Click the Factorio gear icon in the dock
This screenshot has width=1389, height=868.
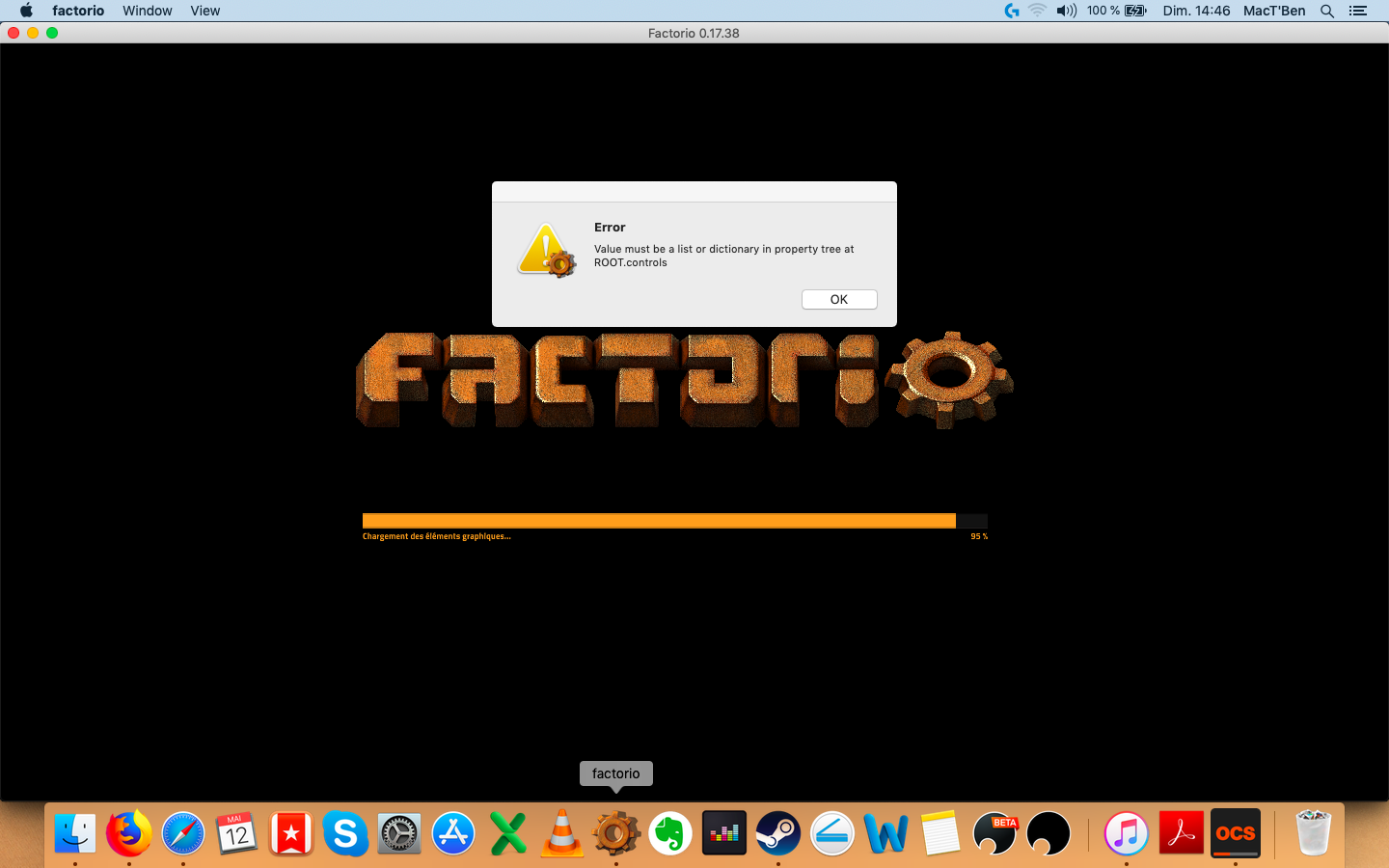(615, 833)
